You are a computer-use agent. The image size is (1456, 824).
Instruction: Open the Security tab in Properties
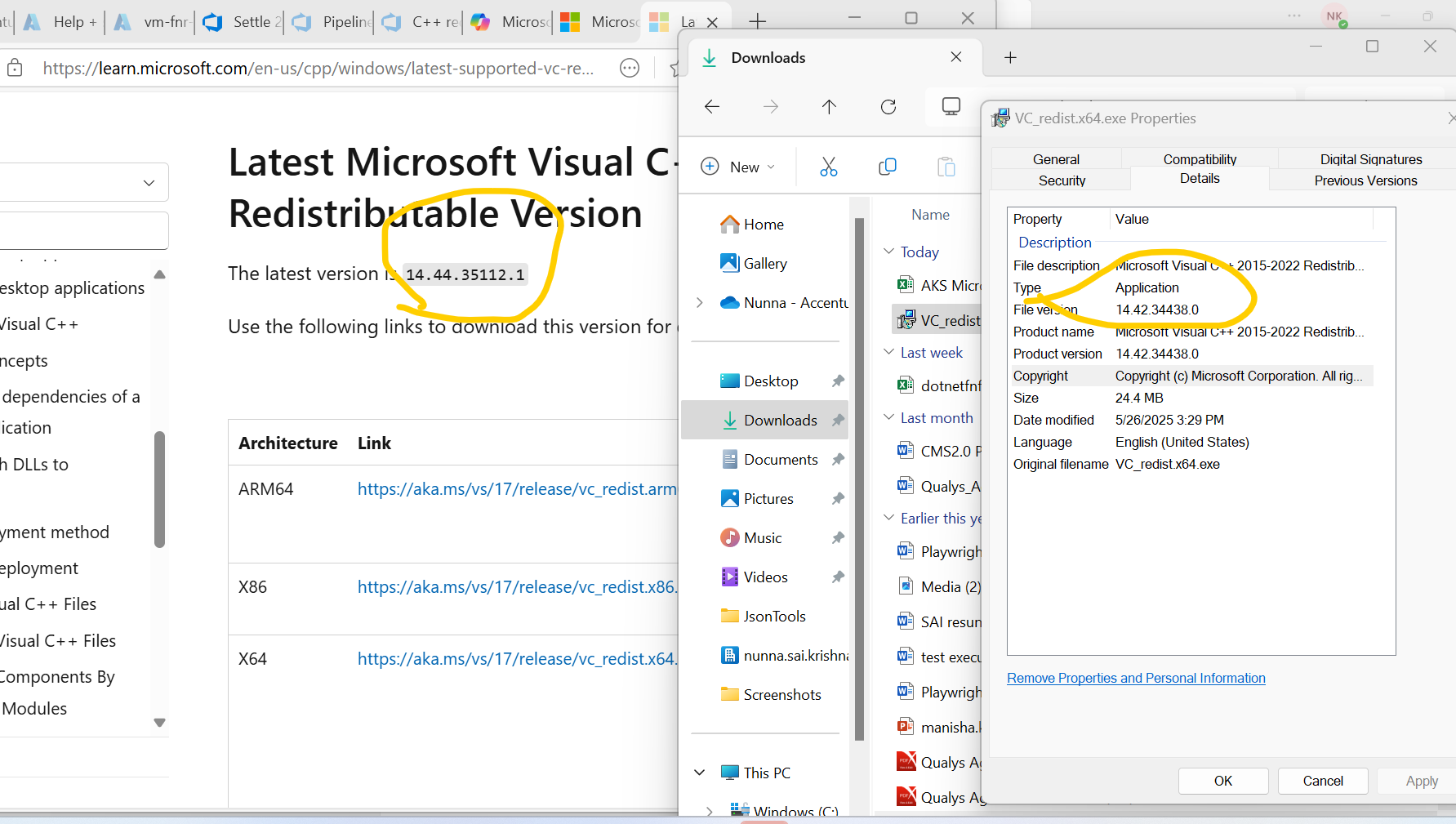pyautogui.click(x=1062, y=180)
